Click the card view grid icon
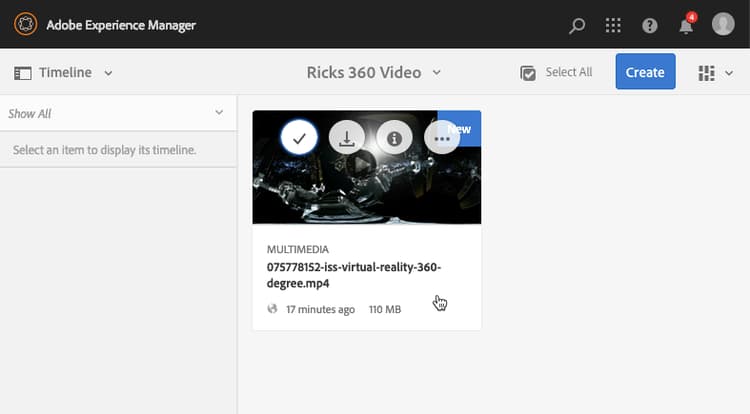 point(706,73)
